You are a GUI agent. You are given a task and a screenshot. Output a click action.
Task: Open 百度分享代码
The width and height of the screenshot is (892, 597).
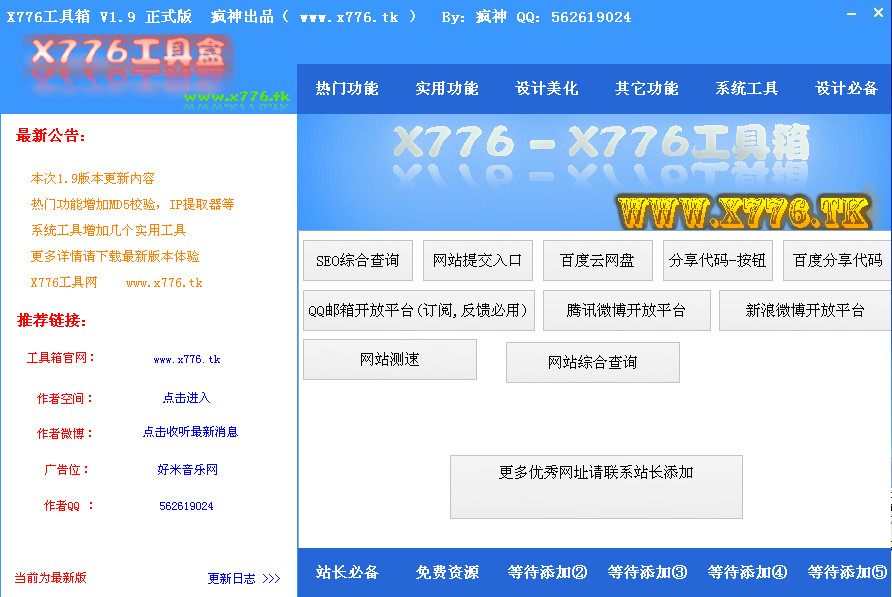(837, 261)
